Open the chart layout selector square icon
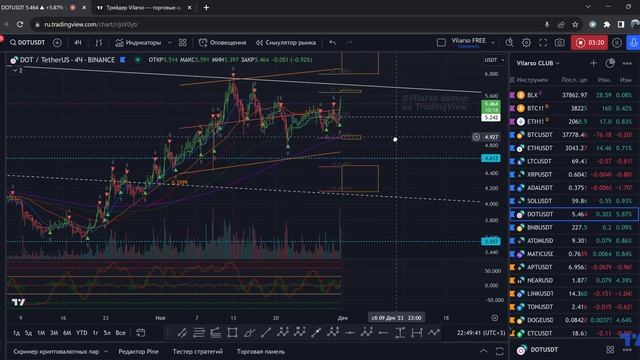640x360 pixels. pyautogui.click(x=441, y=42)
